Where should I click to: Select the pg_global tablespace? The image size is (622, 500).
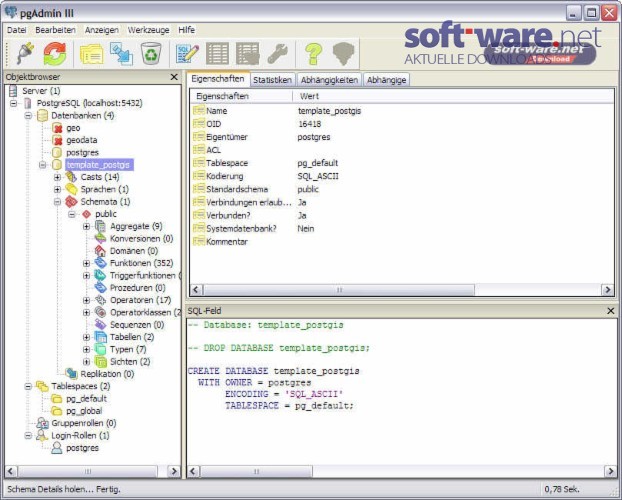tap(84, 411)
